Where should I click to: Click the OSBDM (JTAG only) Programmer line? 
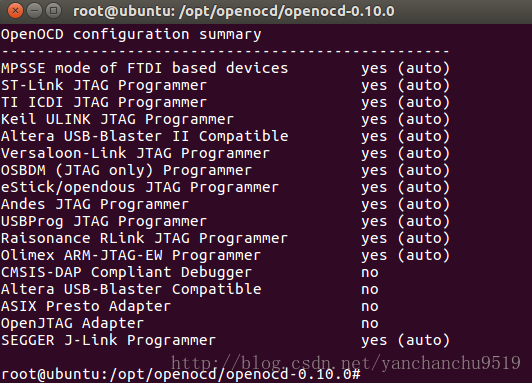226,170
